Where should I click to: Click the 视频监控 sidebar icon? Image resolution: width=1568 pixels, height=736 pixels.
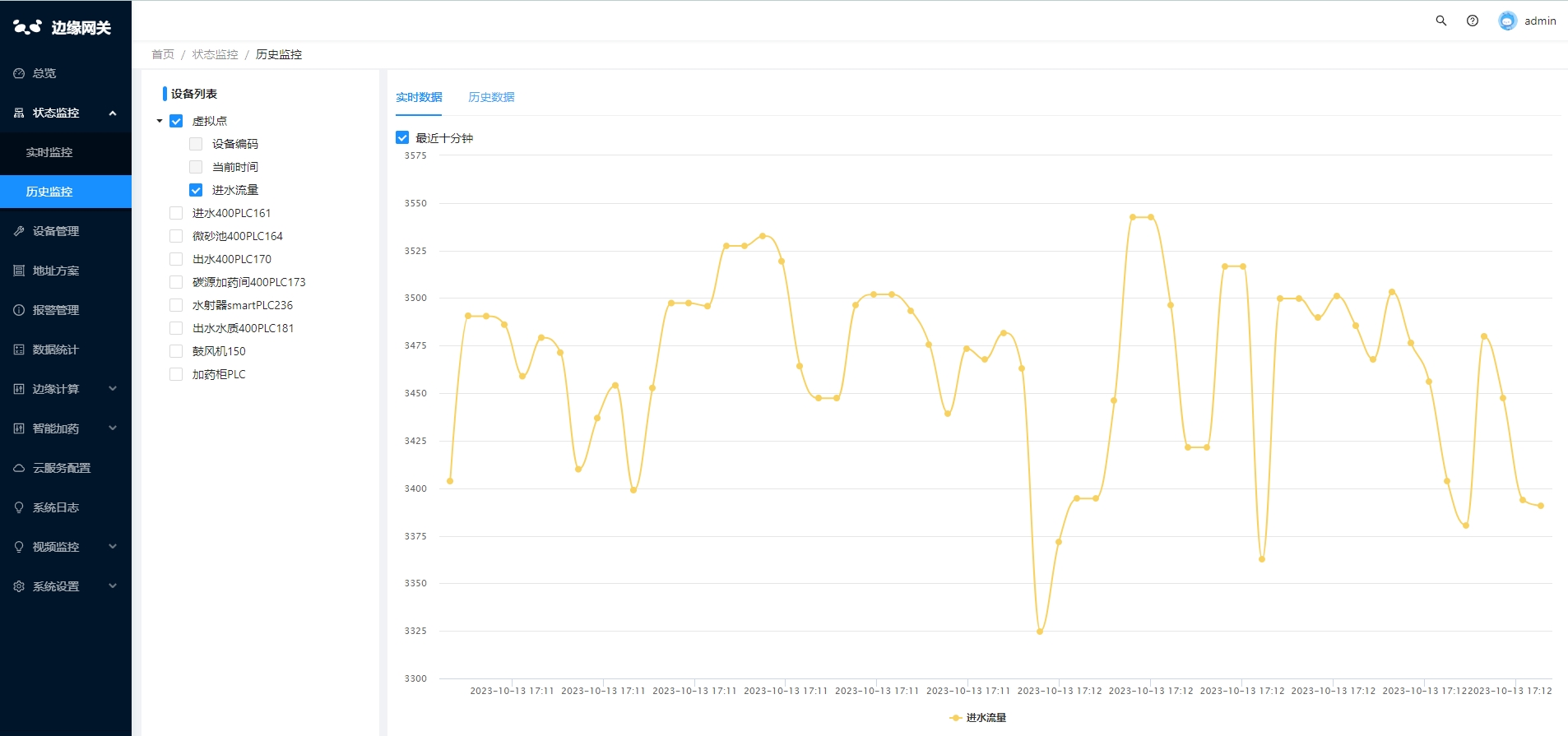pos(19,547)
